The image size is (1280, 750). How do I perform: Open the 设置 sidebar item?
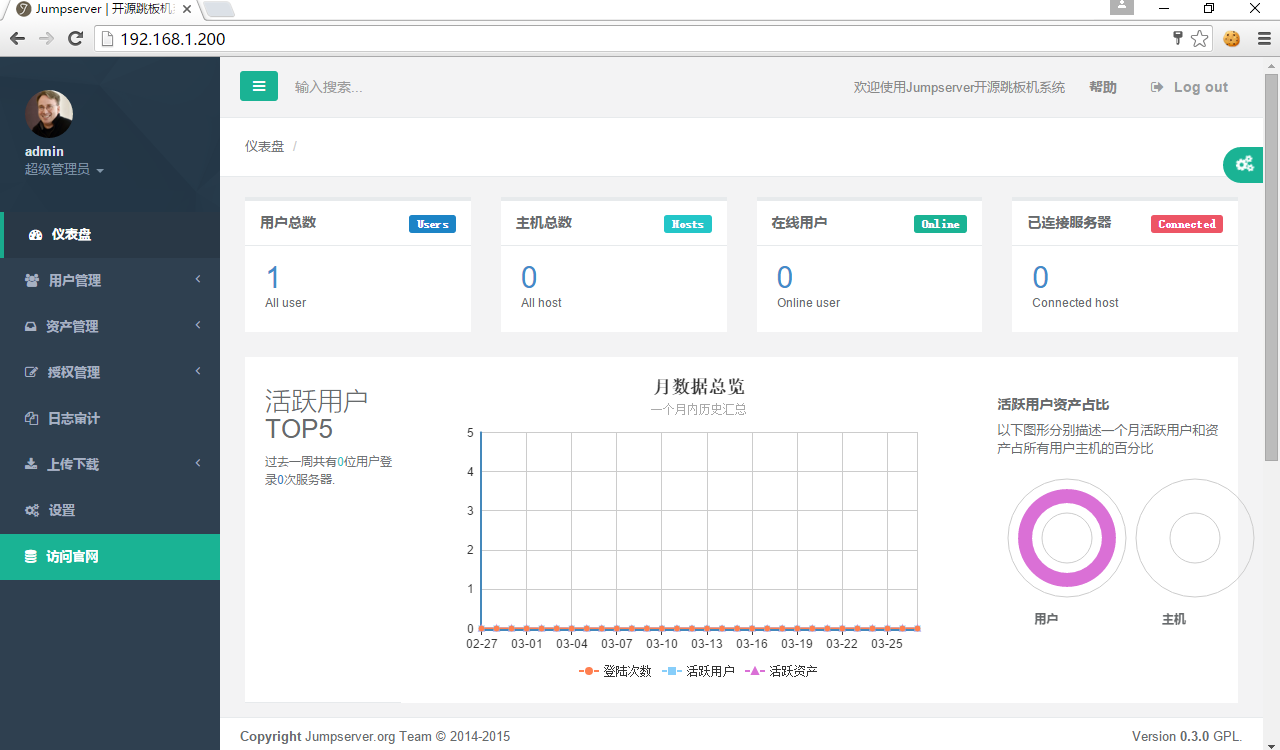point(110,511)
